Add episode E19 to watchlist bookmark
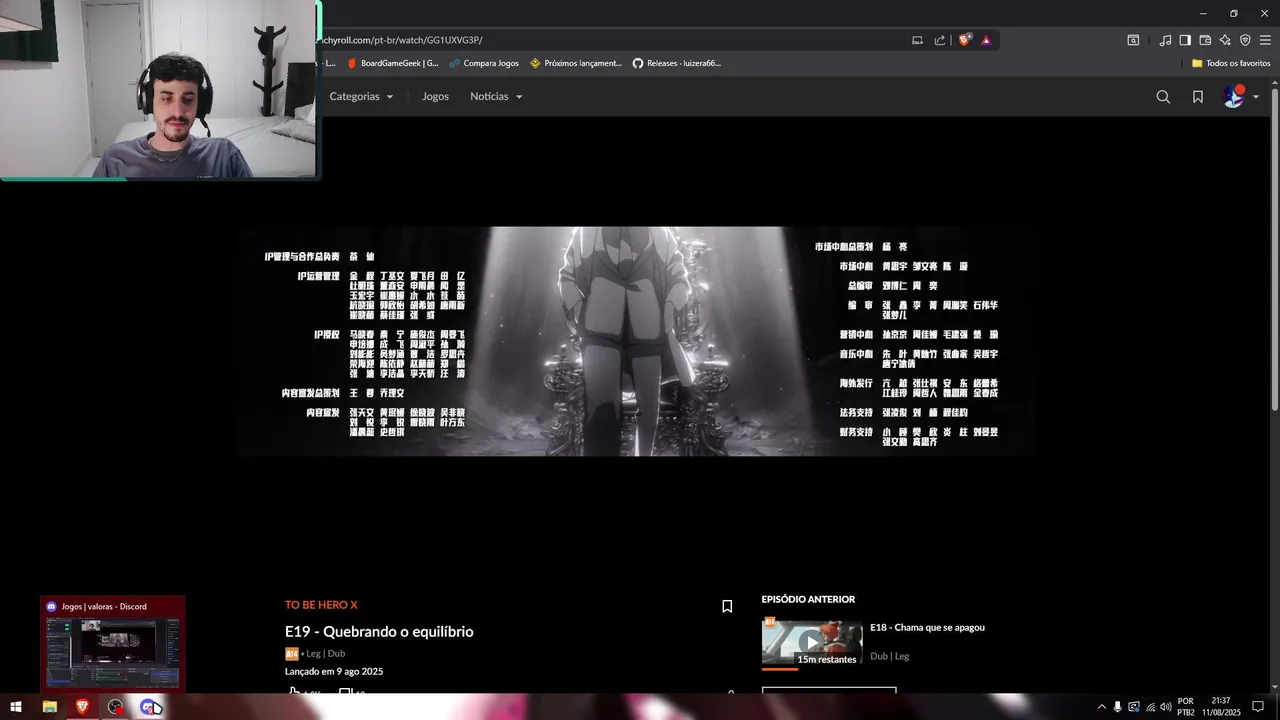 (x=727, y=606)
